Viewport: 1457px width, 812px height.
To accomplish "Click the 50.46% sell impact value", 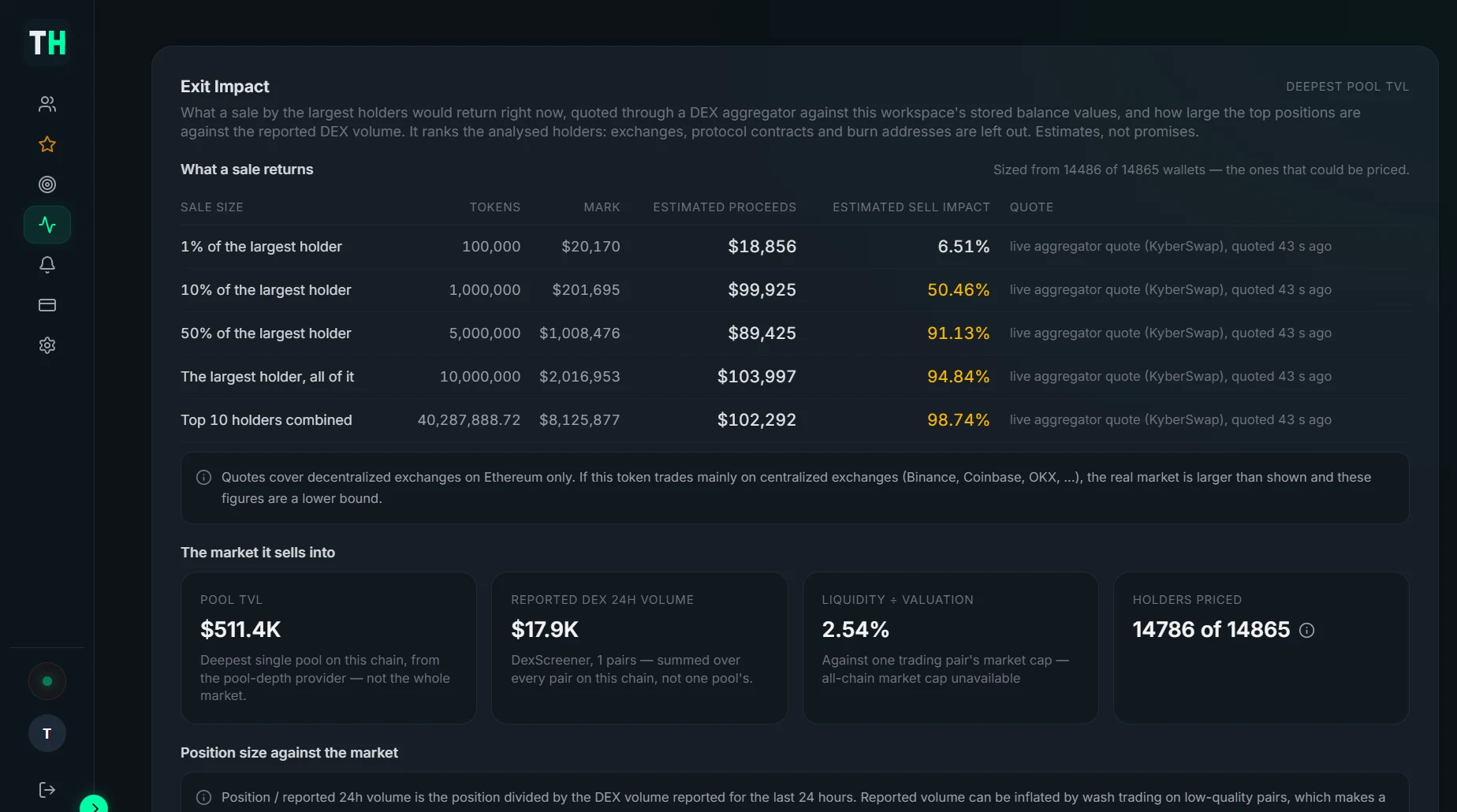I will pos(958,290).
